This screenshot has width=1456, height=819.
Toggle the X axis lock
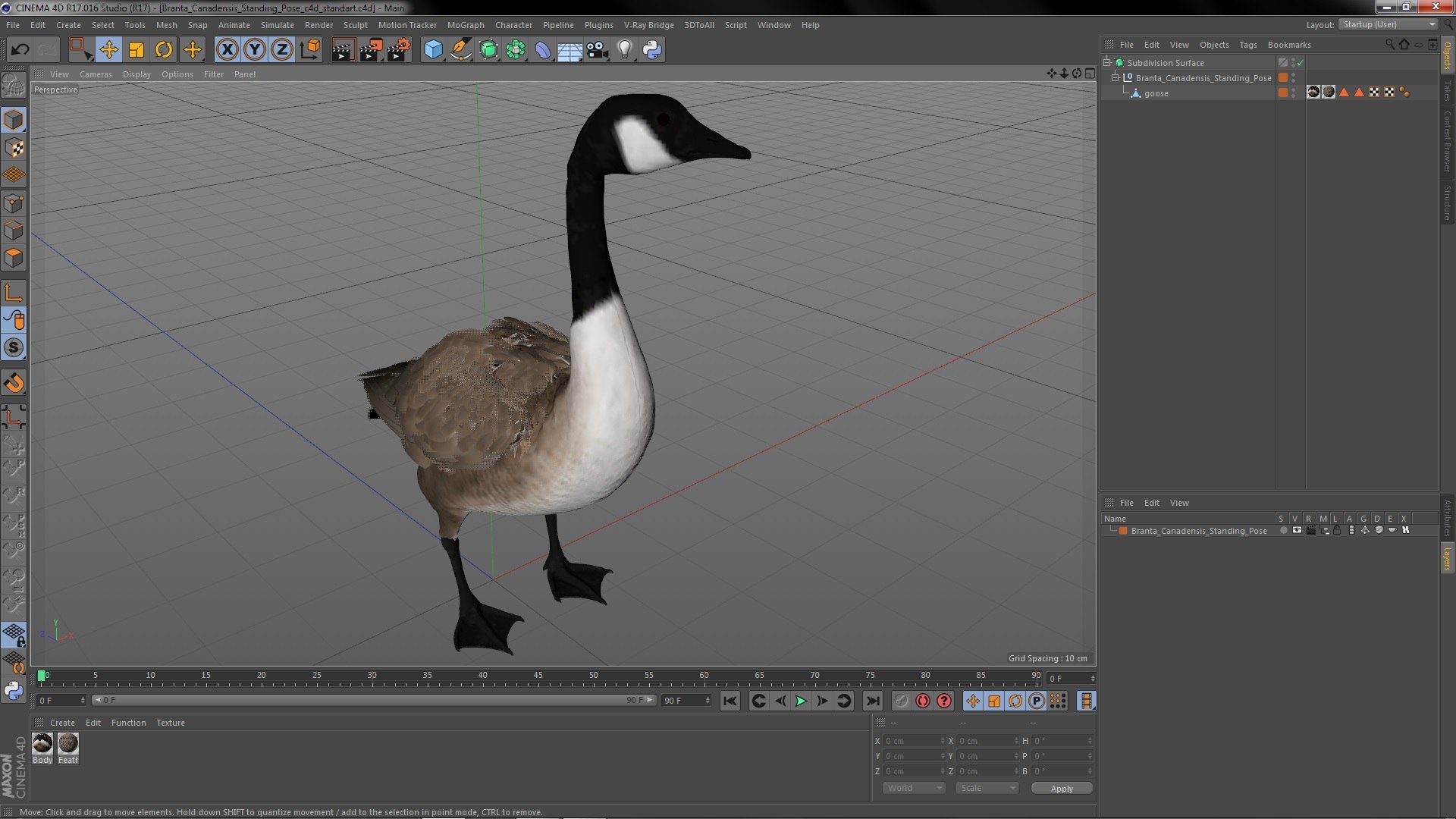coord(227,50)
